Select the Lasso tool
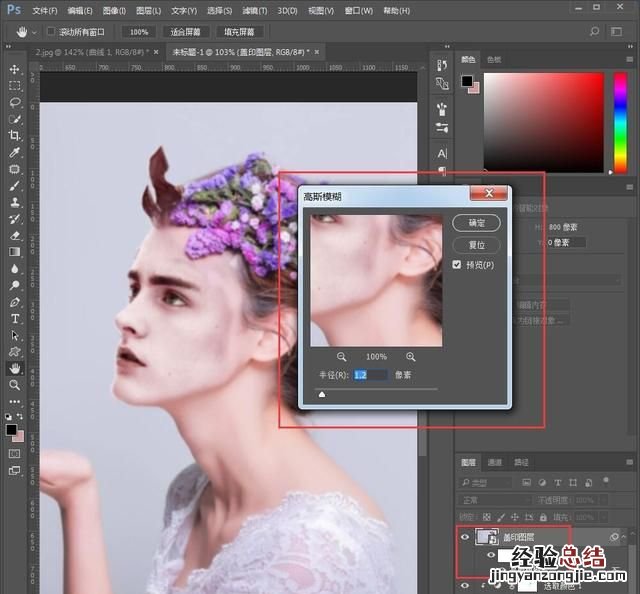 point(15,102)
